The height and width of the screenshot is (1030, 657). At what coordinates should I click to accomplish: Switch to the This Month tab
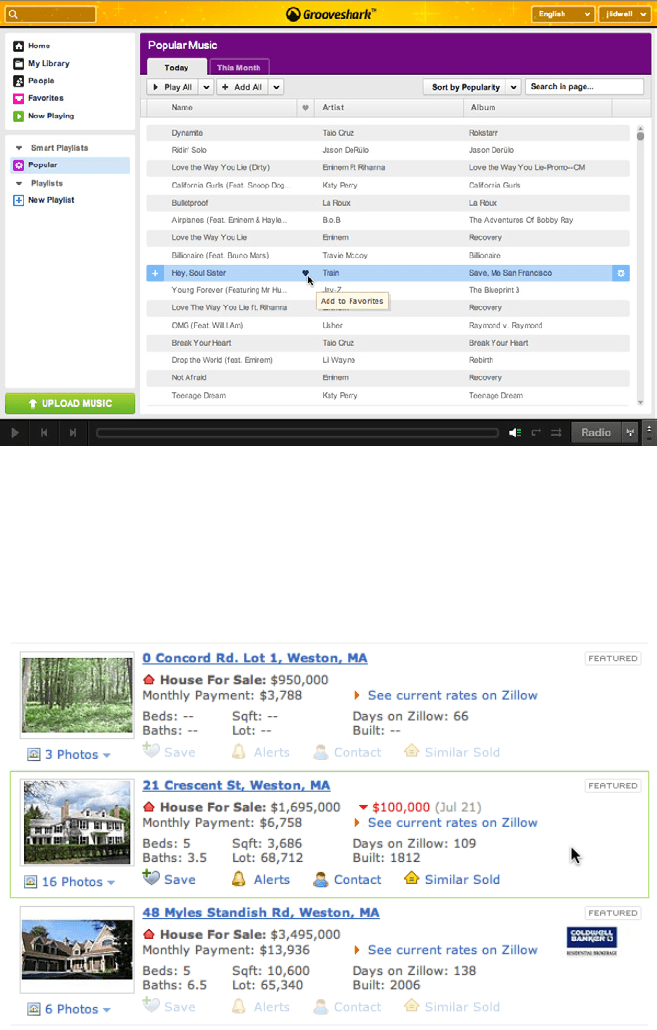click(238, 67)
